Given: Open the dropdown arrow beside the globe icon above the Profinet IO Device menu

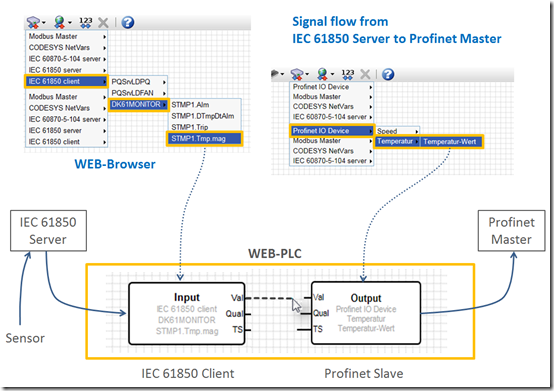Looking at the screenshot, I should (x=332, y=74).
